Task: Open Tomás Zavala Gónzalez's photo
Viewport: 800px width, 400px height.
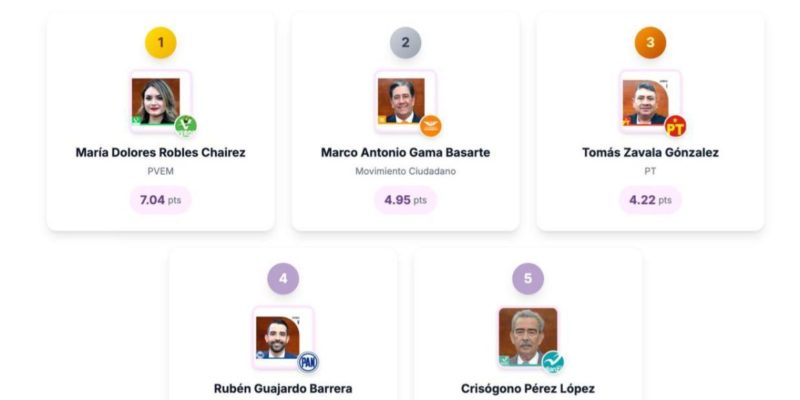Action: click(x=645, y=100)
